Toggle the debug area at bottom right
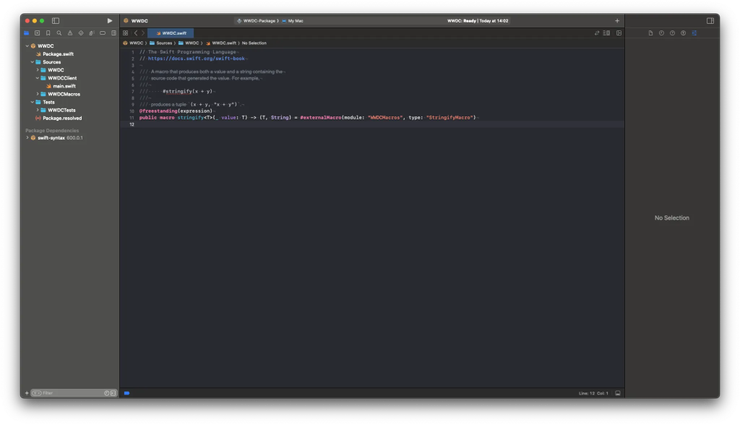740x425 pixels. pos(618,393)
